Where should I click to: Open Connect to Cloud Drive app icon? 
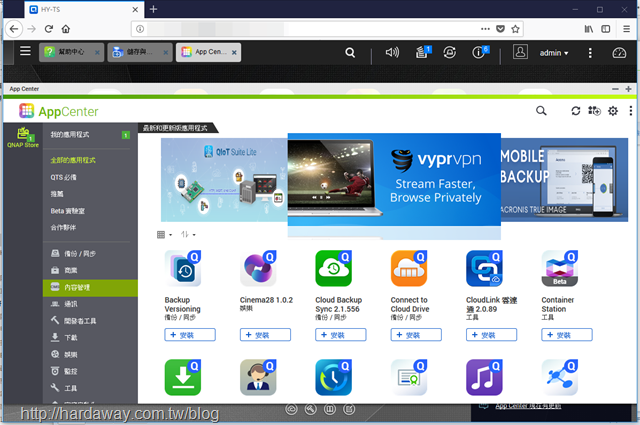(409, 269)
